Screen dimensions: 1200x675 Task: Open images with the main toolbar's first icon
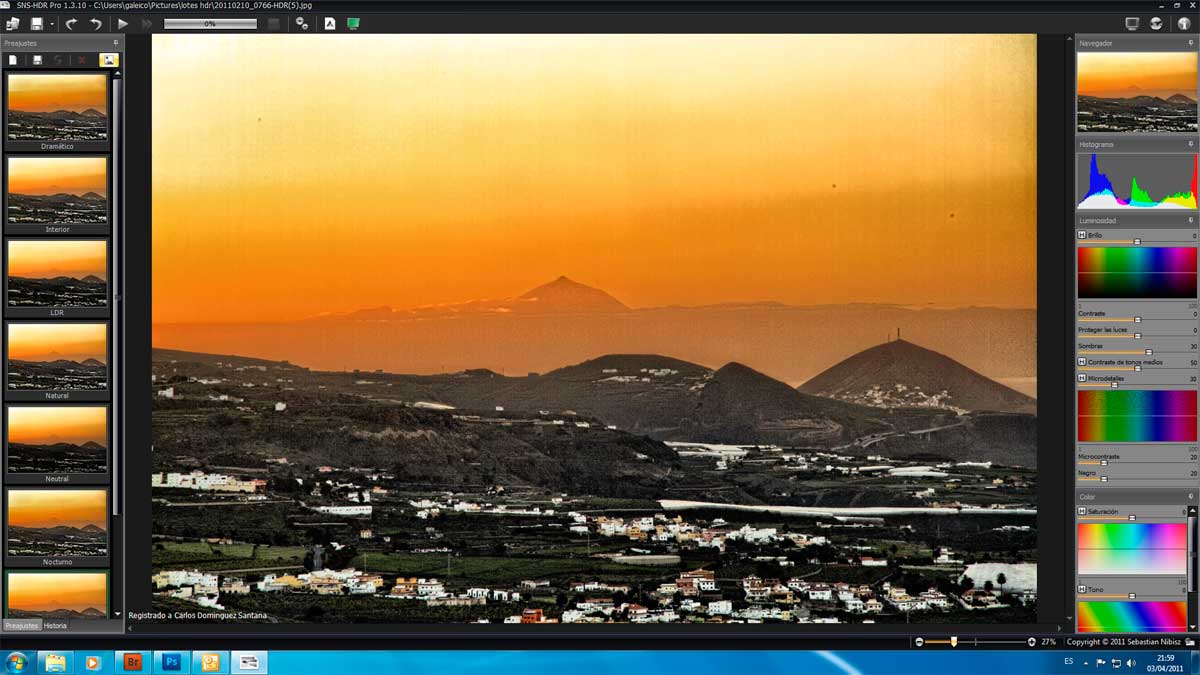12,23
